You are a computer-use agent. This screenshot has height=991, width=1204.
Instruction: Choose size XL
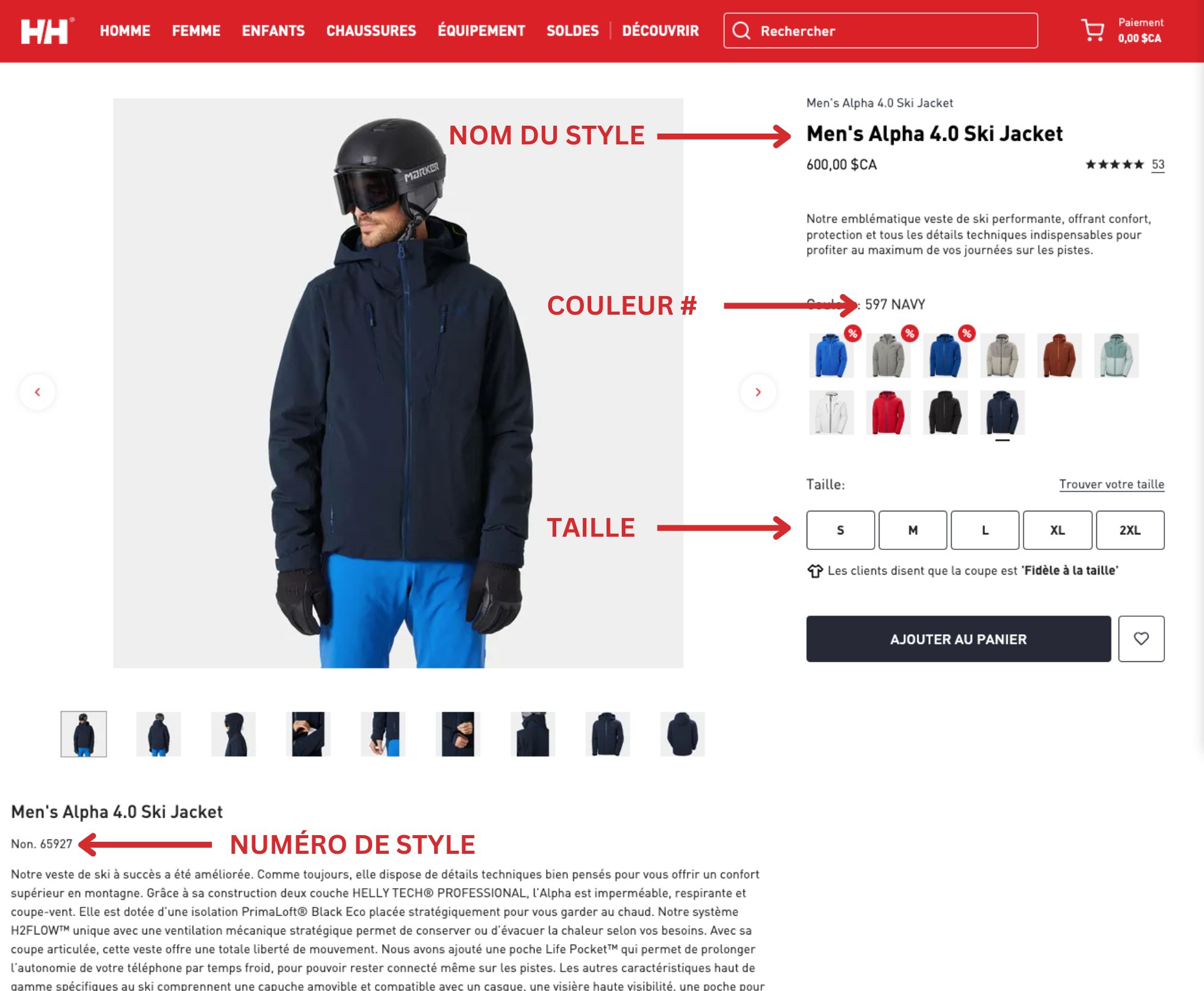pos(1058,530)
